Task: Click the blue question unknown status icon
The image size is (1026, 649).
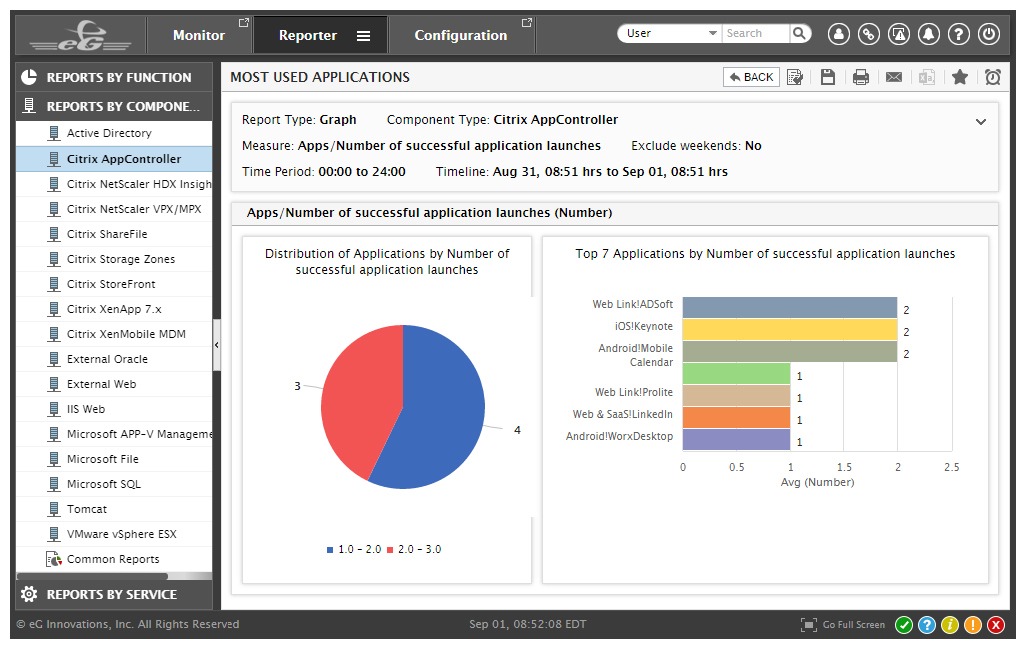Action: point(927,625)
